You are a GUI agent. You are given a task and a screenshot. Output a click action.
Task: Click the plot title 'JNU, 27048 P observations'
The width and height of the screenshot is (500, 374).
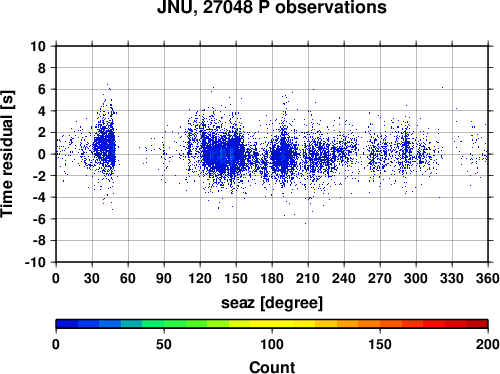click(272, 7)
